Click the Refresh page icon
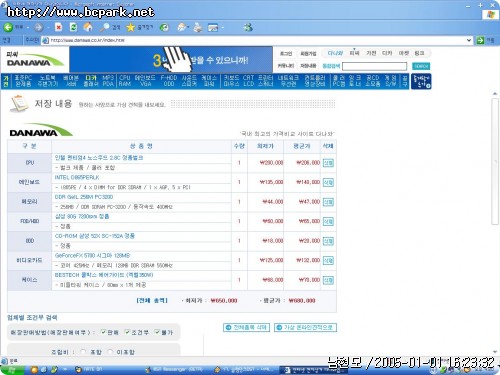 tap(73, 27)
